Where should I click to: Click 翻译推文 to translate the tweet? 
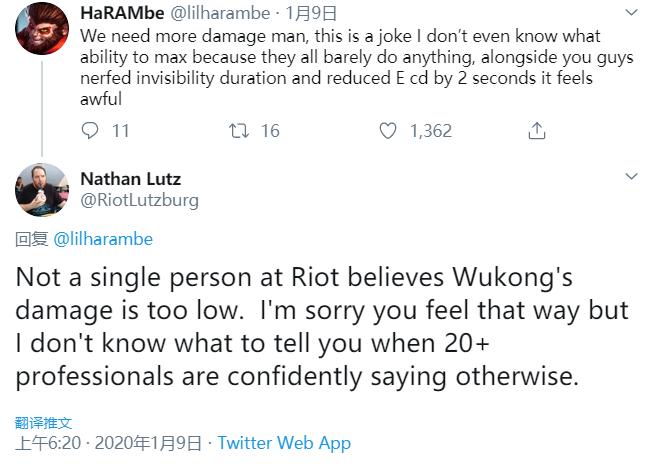click(x=44, y=423)
